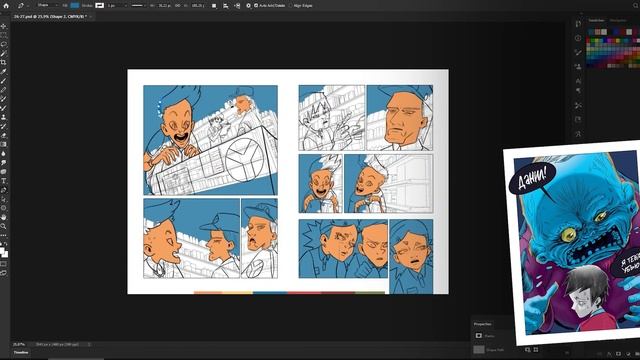Go to the Photoshop Home screen
This screenshot has height=360, width=640.
pyautogui.click(x=6, y=6)
